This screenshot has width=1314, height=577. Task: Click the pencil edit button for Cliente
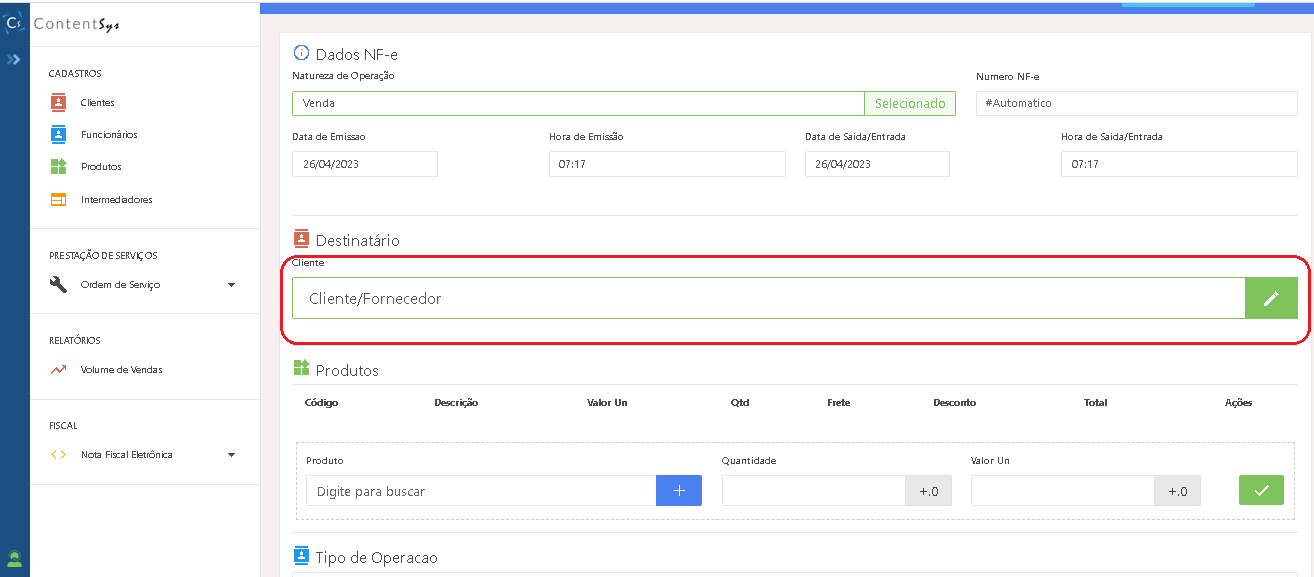[x=1271, y=298]
